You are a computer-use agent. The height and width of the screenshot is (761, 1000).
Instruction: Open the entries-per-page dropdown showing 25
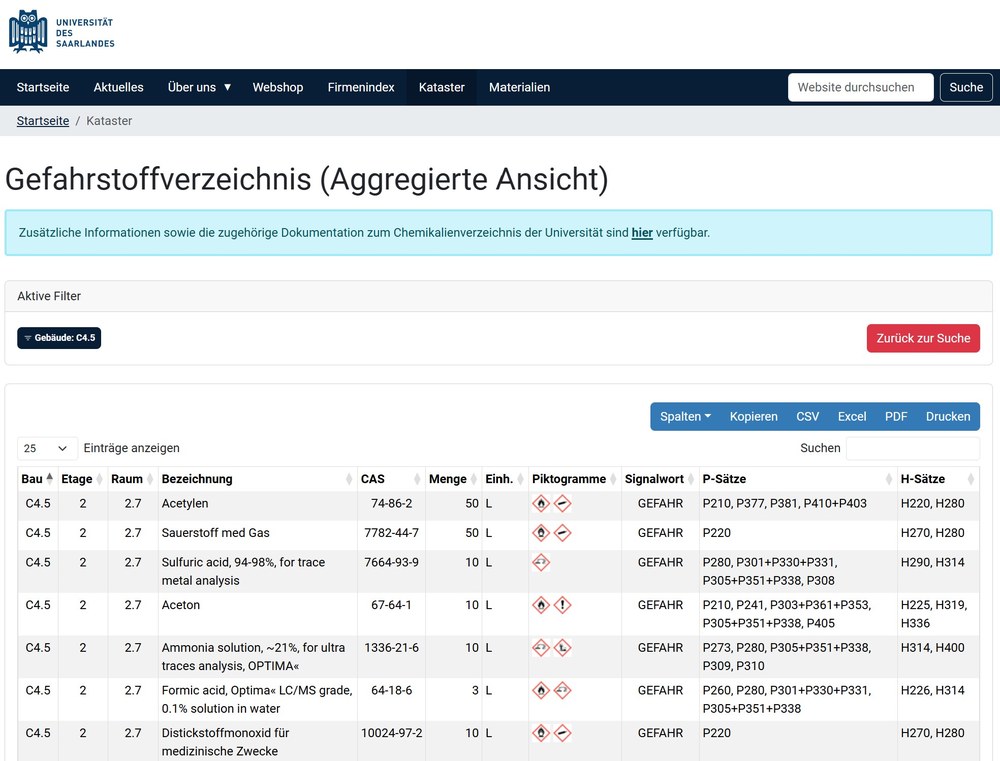pyautogui.click(x=48, y=448)
